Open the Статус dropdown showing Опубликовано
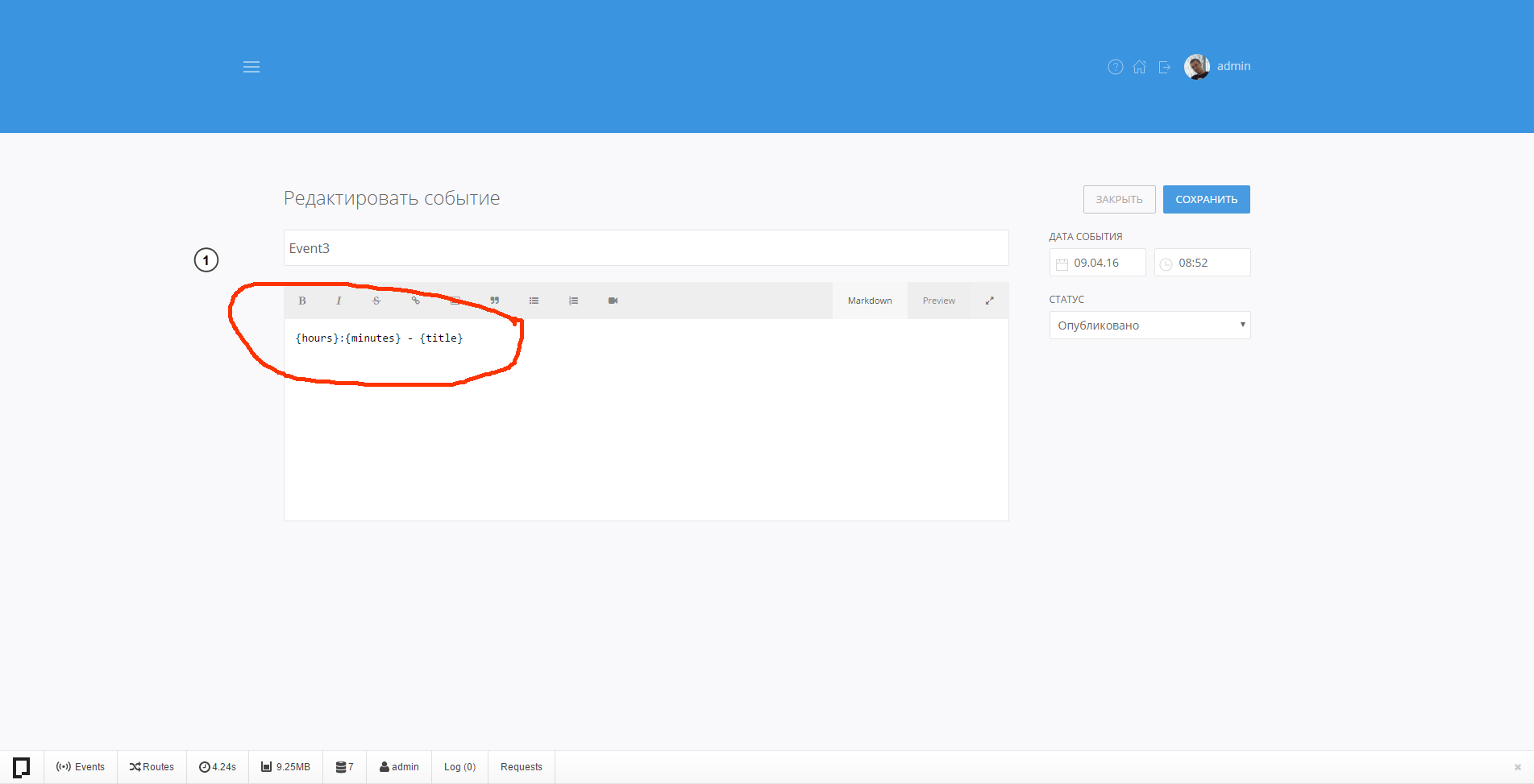 (1149, 326)
